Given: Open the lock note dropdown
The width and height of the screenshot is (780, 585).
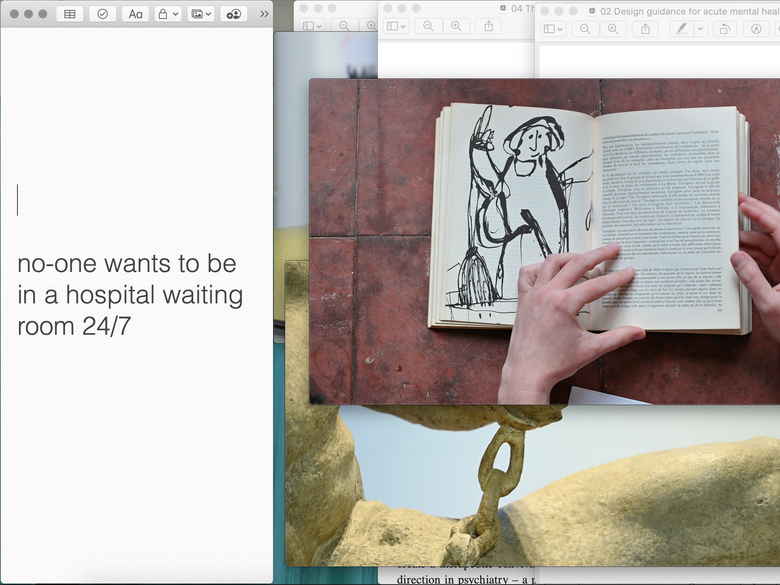Looking at the screenshot, I should tap(167, 14).
